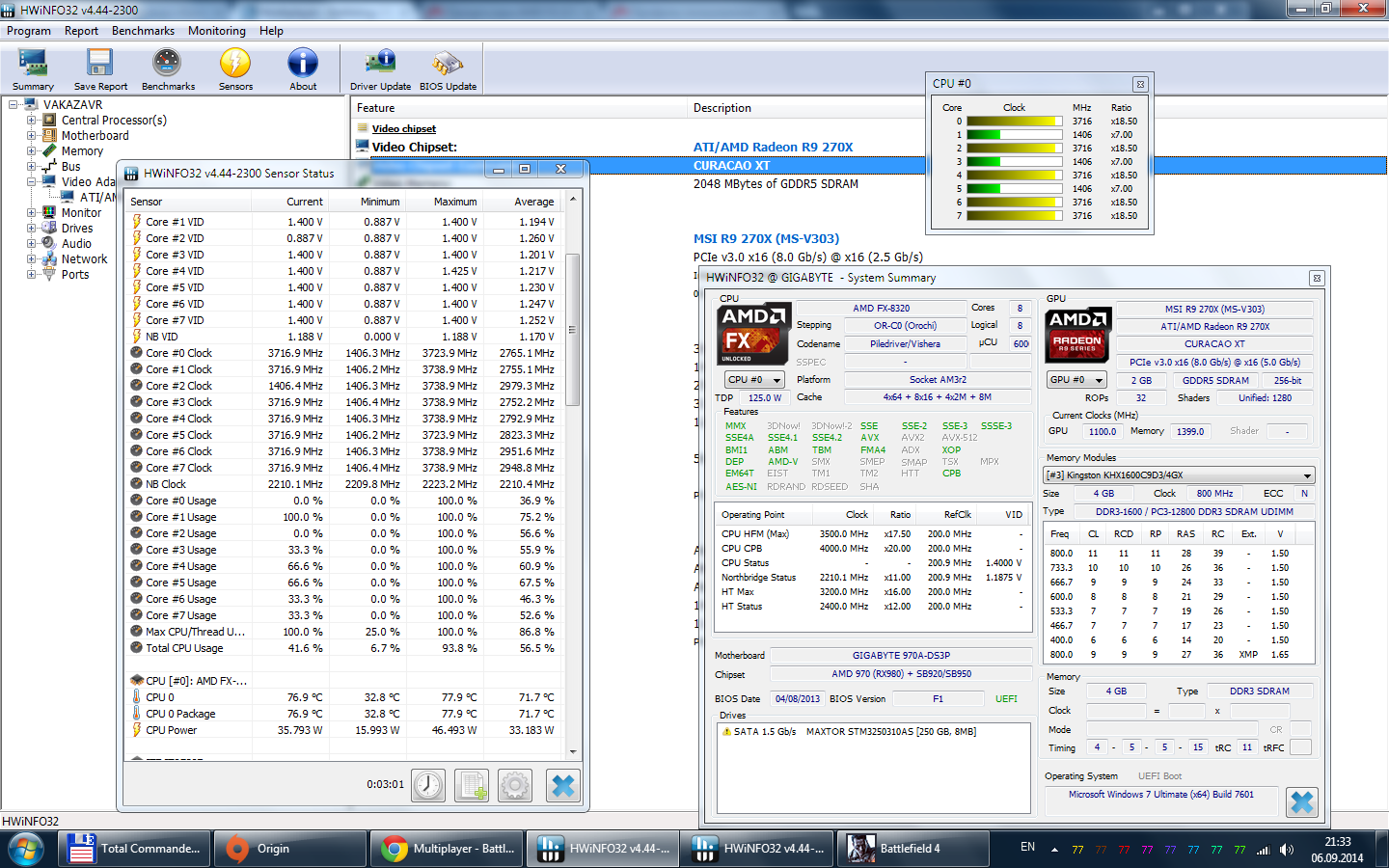Click the Core 0 clock bar in CPU #0 window
This screenshot has width=1389, height=868.
(x=1013, y=122)
